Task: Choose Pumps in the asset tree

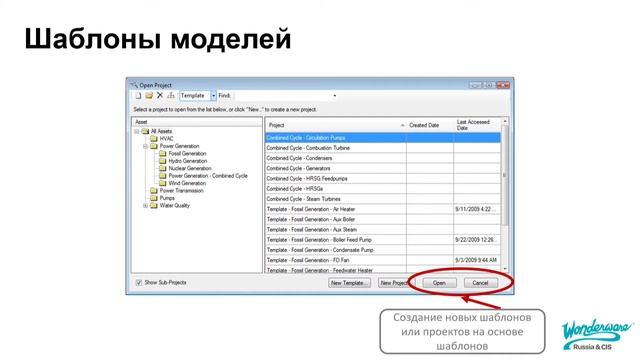Action: [x=167, y=198]
